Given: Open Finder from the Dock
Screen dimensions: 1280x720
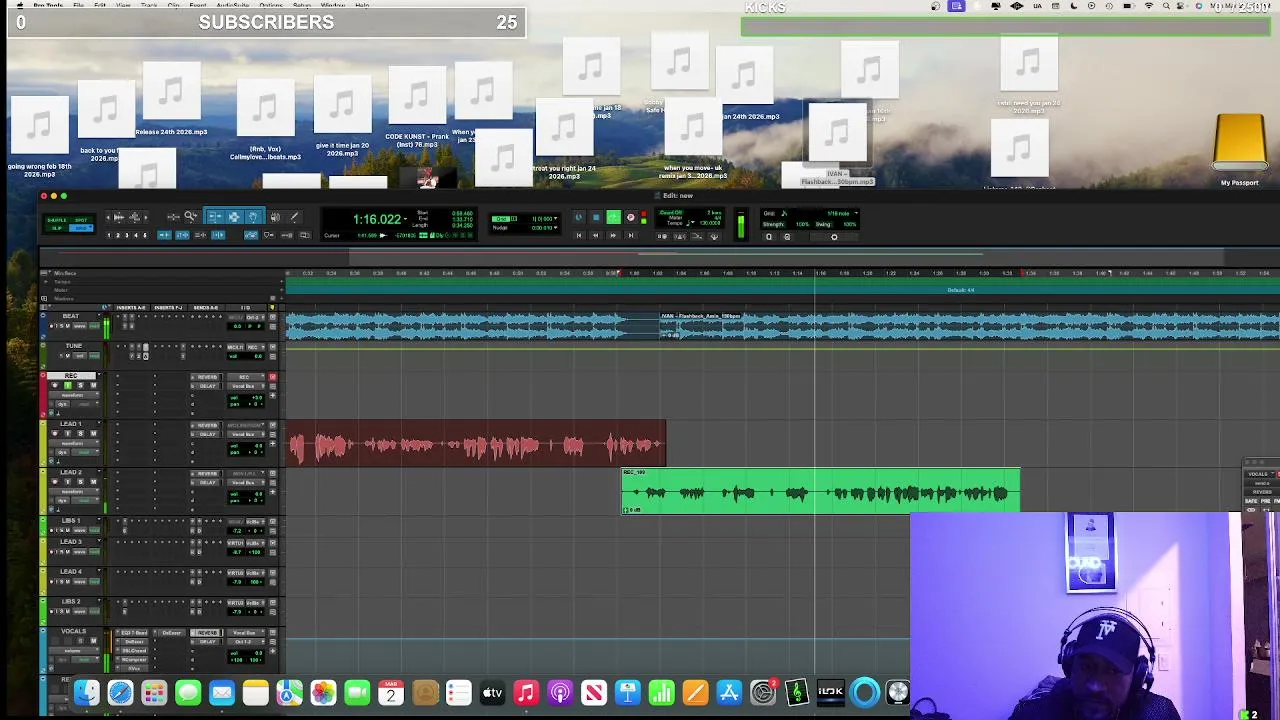Looking at the screenshot, I should click(87, 692).
